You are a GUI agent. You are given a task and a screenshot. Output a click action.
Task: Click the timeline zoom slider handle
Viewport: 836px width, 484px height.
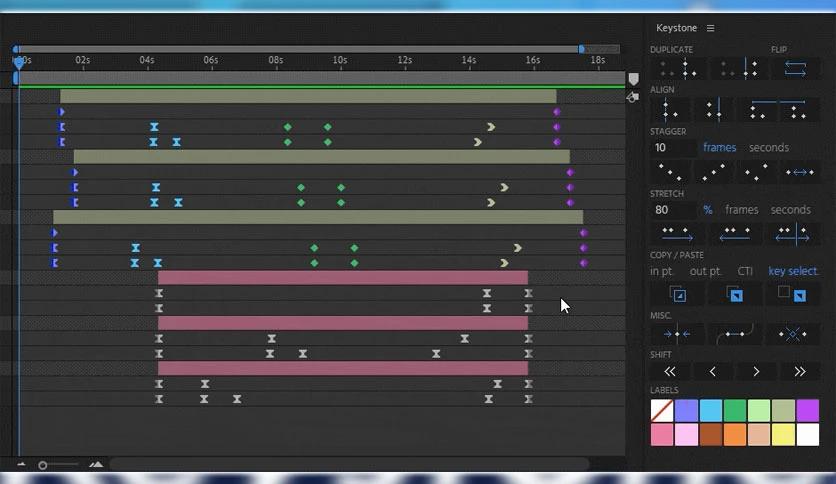coord(43,465)
